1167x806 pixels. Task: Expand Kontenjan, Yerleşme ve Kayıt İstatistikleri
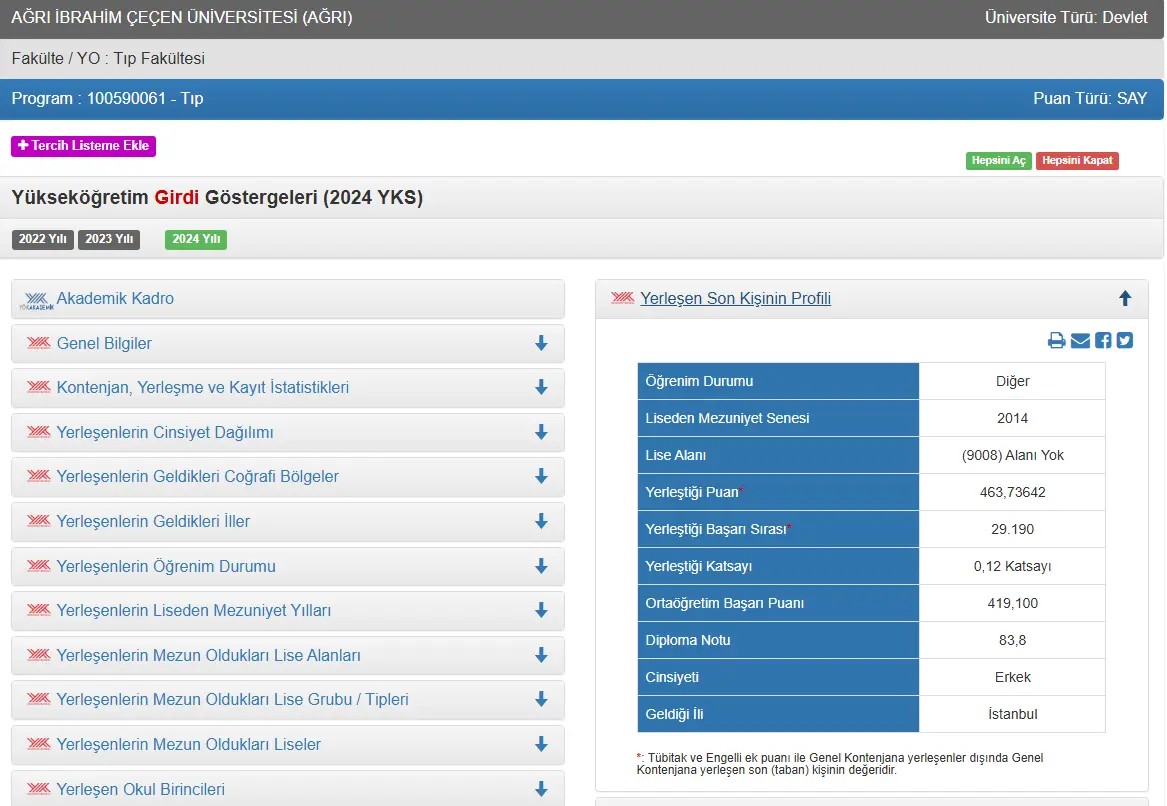(x=541, y=387)
